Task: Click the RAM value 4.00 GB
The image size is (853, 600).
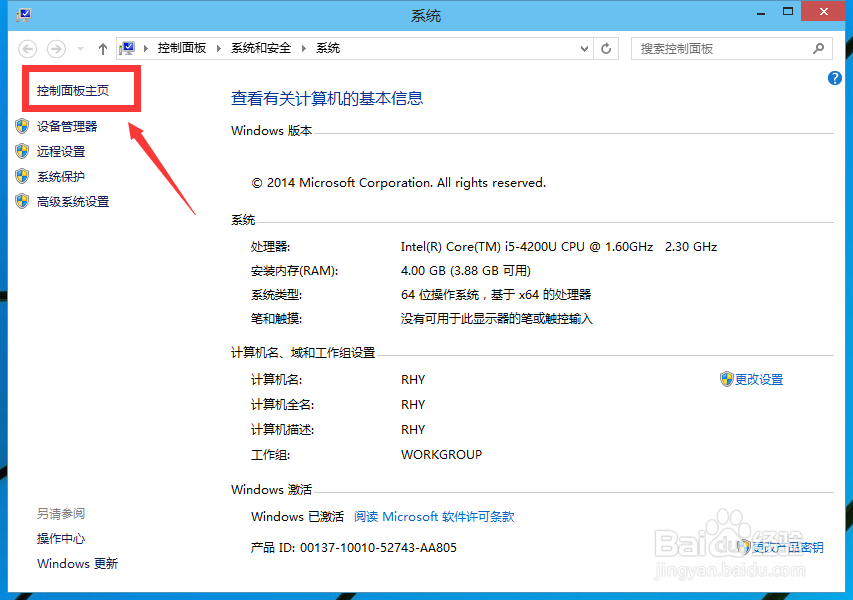Action: coord(466,271)
